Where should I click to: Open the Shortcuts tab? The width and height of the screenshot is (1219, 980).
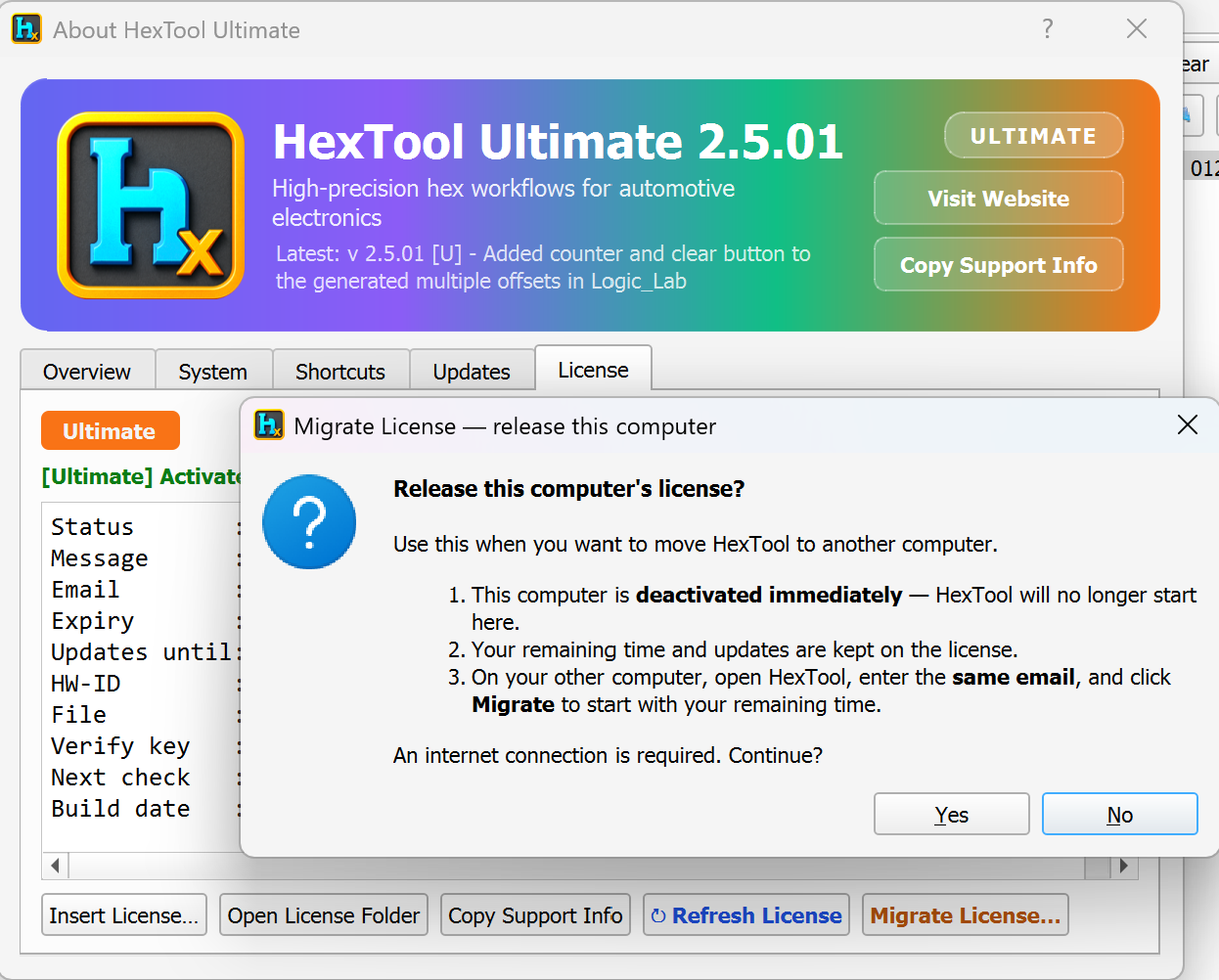(x=340, y=372)
